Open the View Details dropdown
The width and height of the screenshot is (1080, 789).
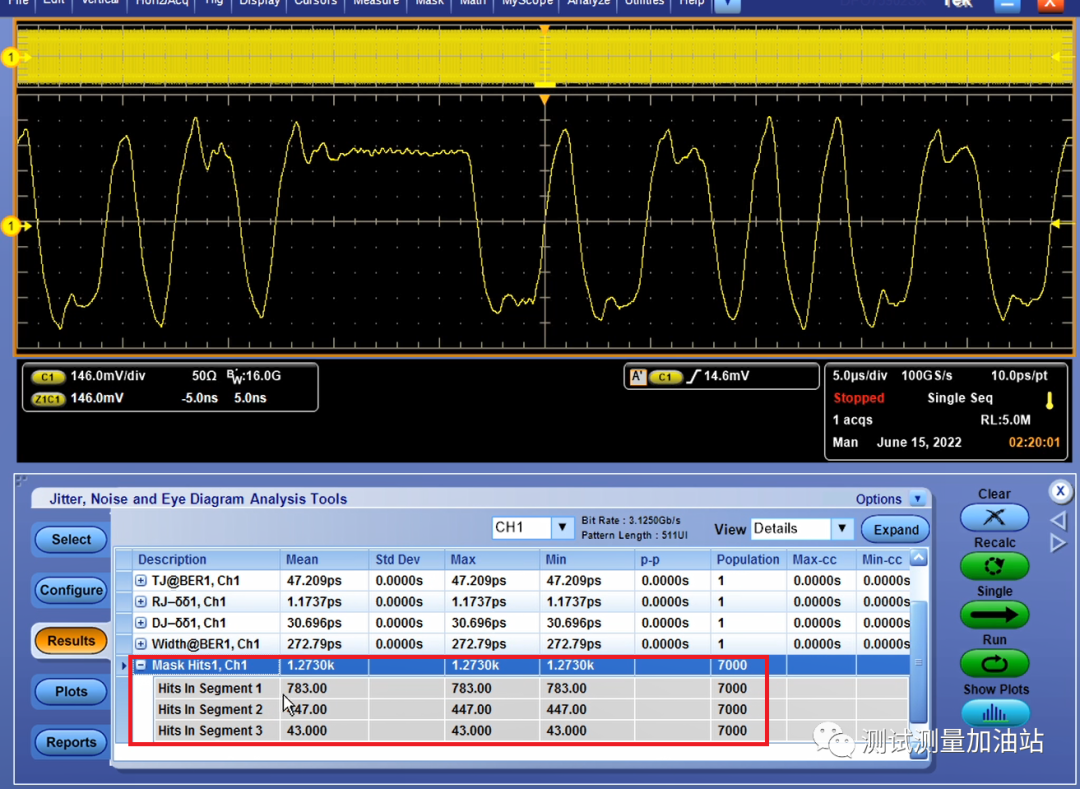coord(841,529)
